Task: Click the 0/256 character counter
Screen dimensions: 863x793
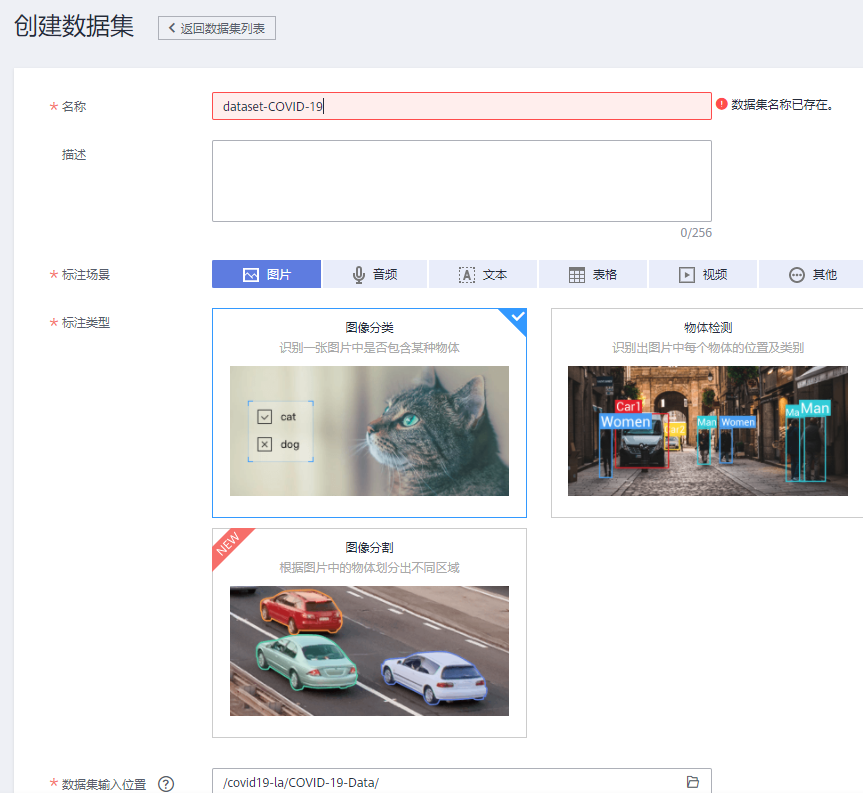Action: pyautogui.click(x=696, y=233)
